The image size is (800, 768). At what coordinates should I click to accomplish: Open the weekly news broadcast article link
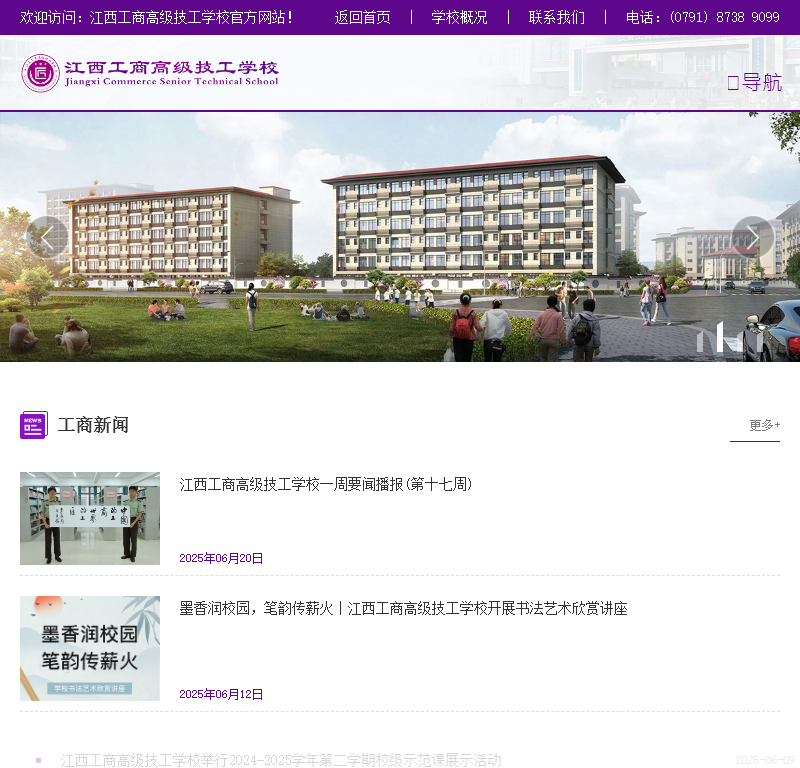pyautogui.click(x=328, y=483)
